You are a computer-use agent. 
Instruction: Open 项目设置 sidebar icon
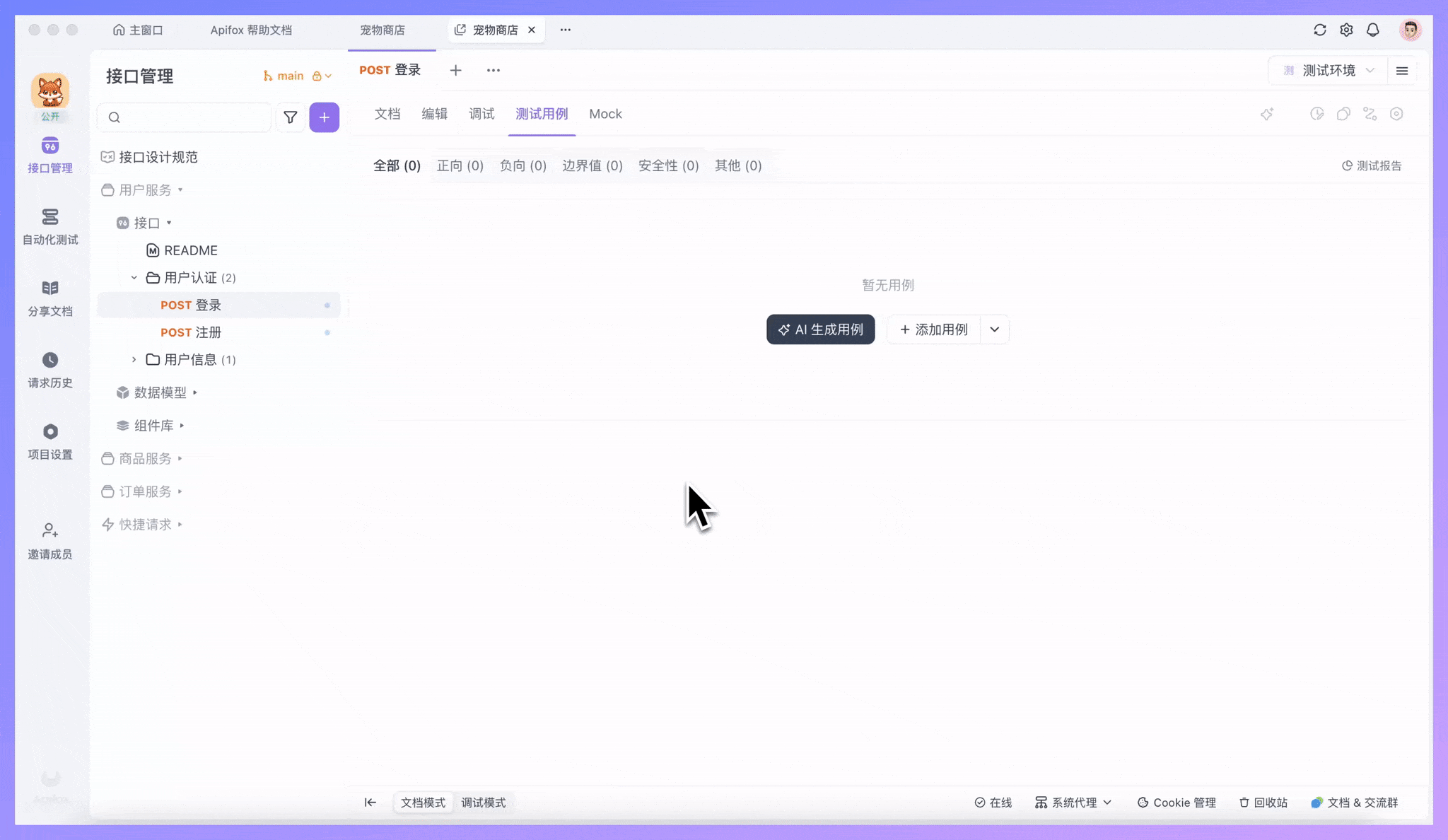pyautogui.click(x=49, y=441)
